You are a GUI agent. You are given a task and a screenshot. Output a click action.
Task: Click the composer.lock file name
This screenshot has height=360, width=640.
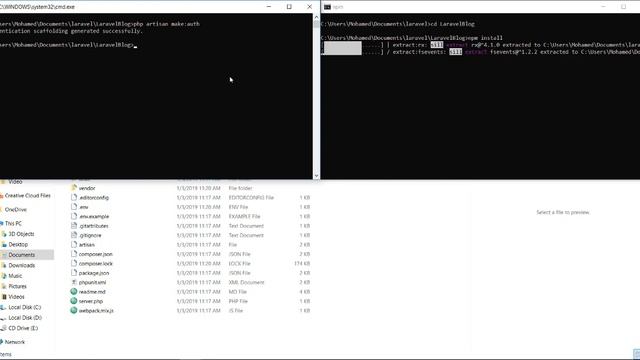point(96,263)
